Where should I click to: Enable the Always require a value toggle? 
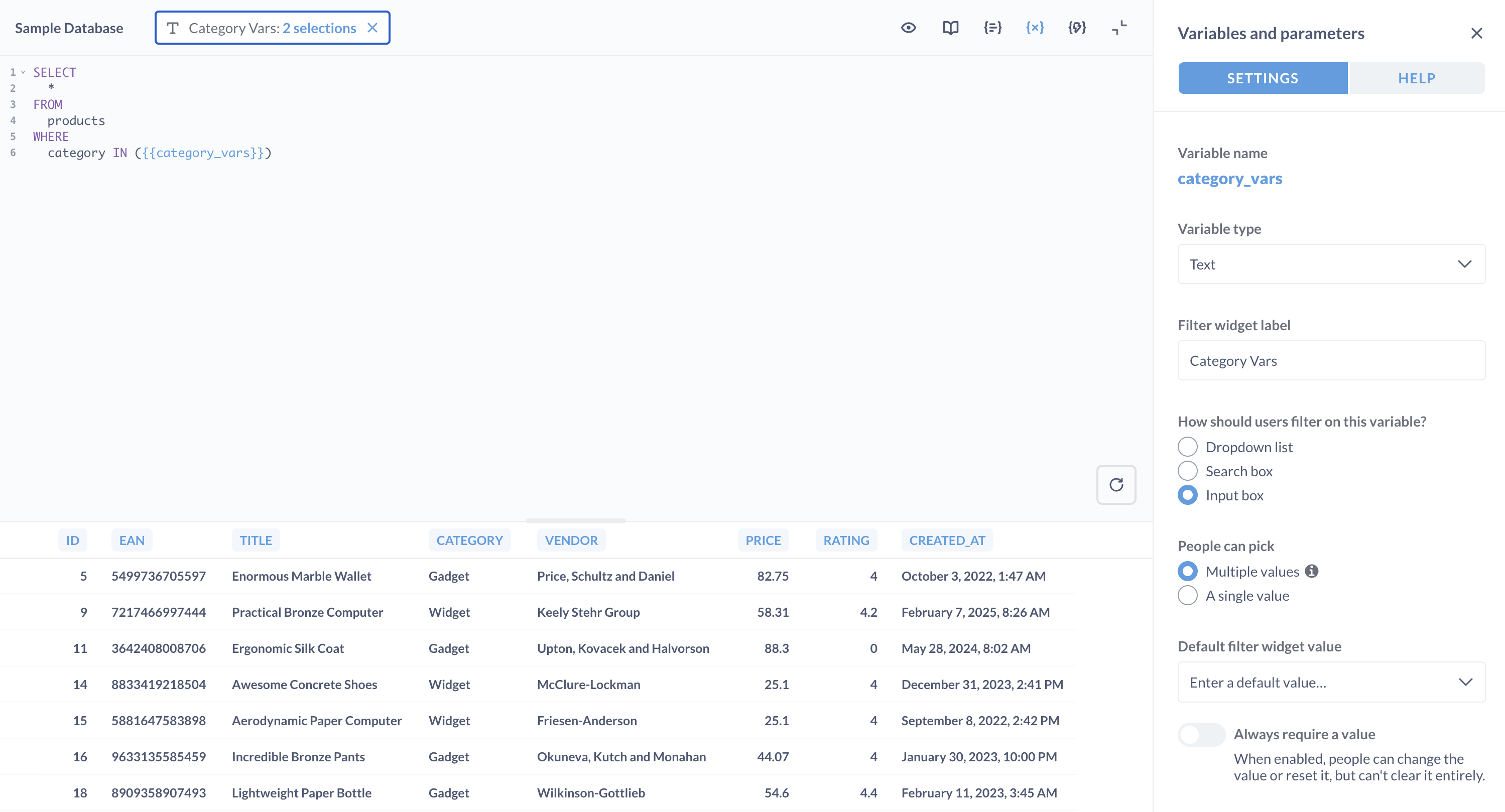coord(1201,734)
